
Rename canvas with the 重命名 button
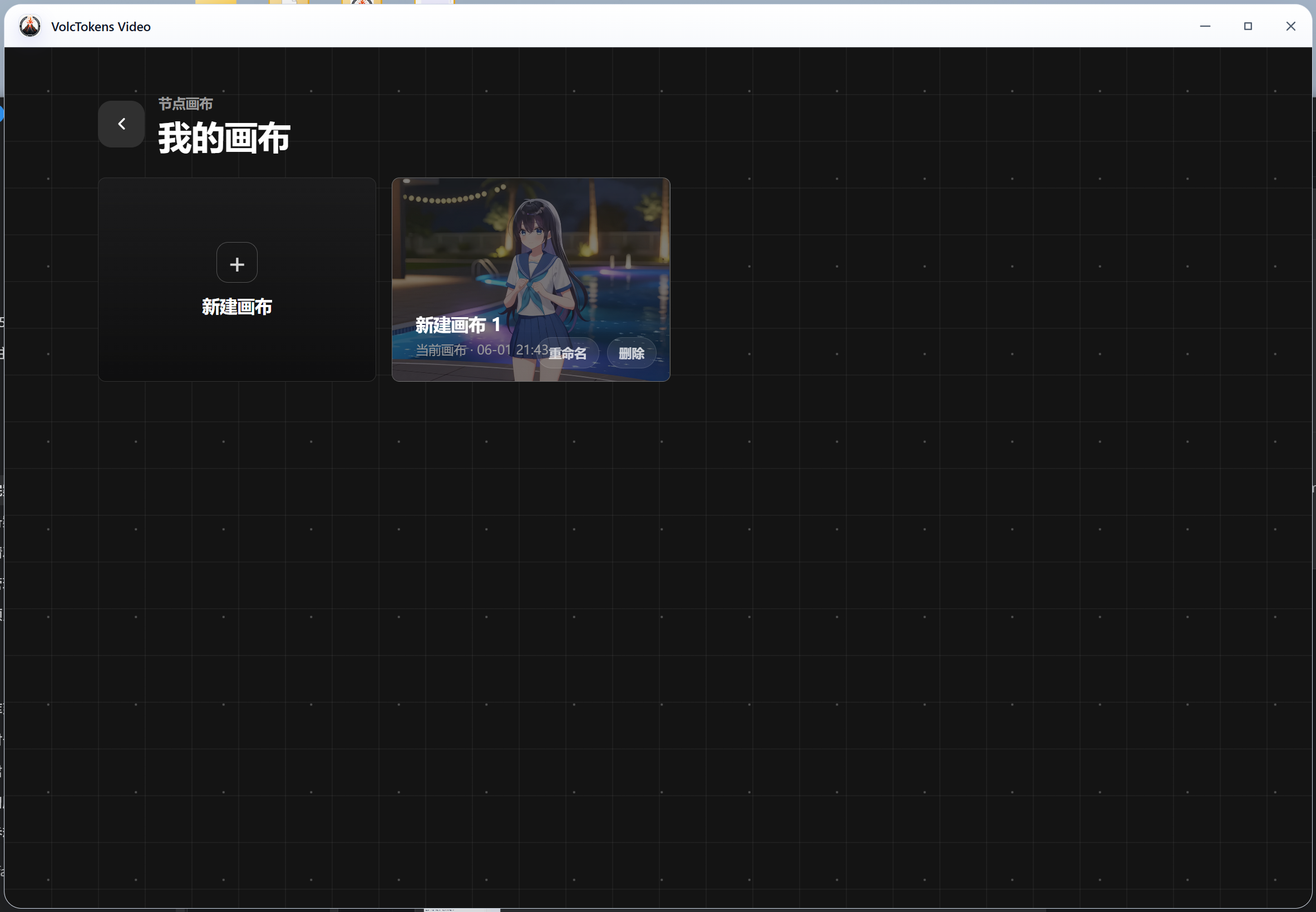[x=568, y=354]
